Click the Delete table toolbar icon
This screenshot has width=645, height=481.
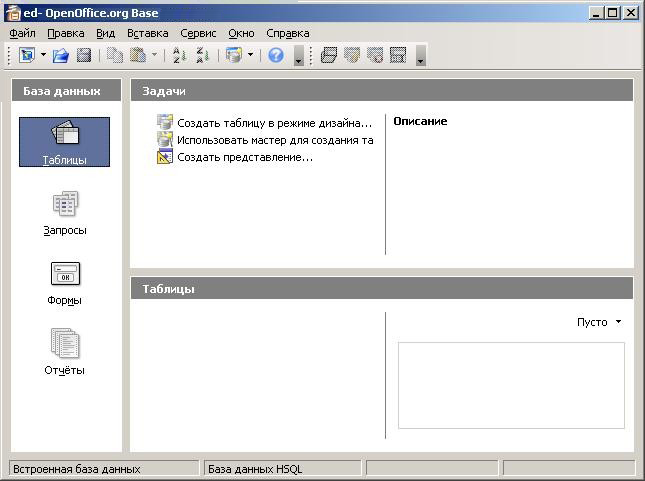[375, 55]
